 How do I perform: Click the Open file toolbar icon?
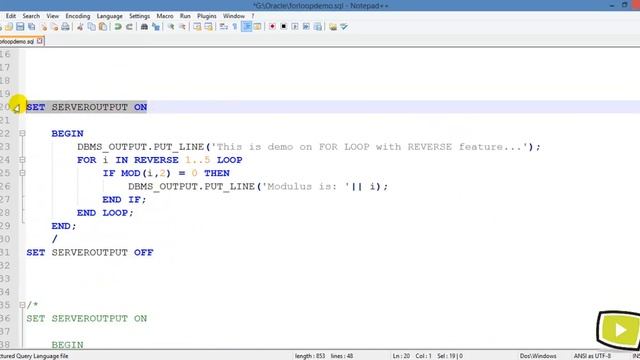[9, 27]
